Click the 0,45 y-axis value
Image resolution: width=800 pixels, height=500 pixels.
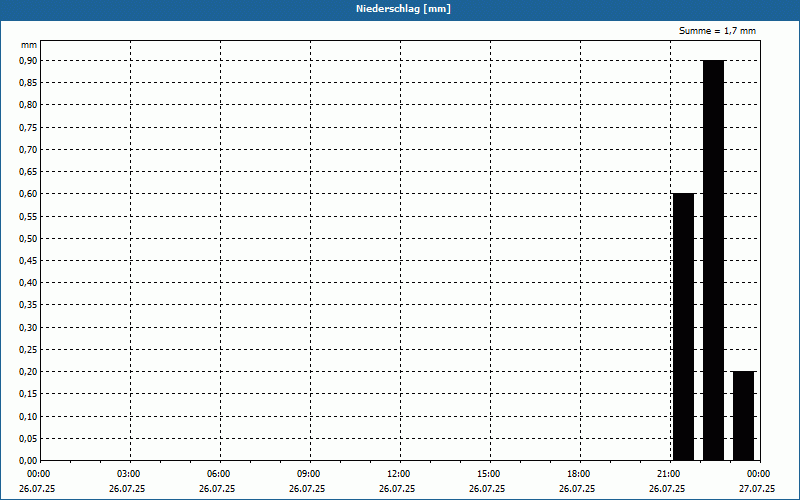click(x=28, y=260)
